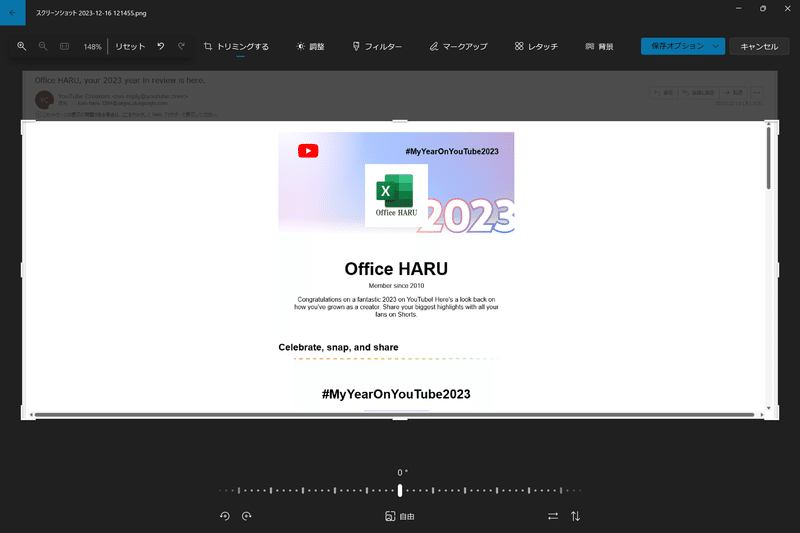800x533 pixels.
Task: Open the 背景 background tab
Action: click(599, 46)
